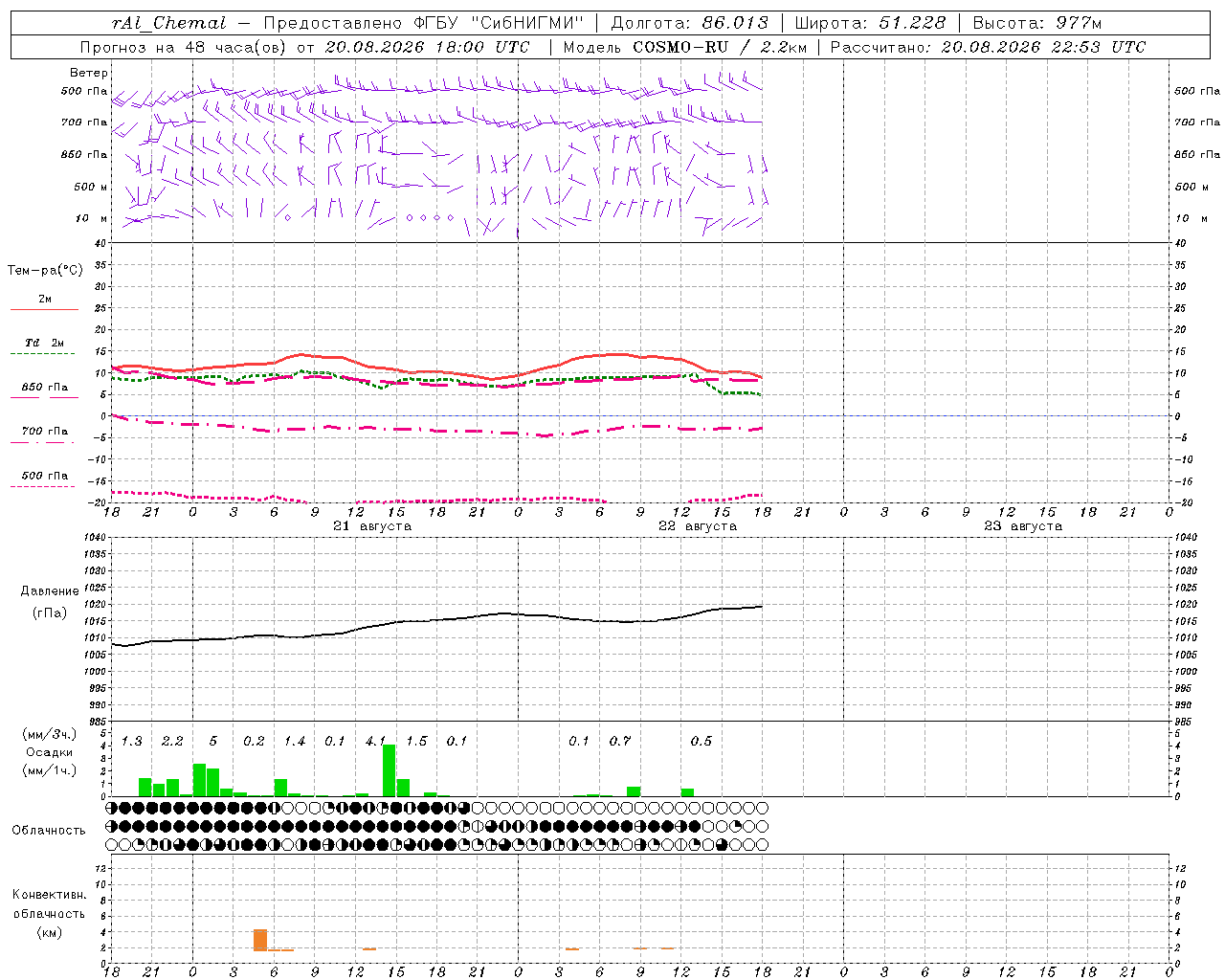Click the 850 гПа temperature legend entry

tap(44, 388)
